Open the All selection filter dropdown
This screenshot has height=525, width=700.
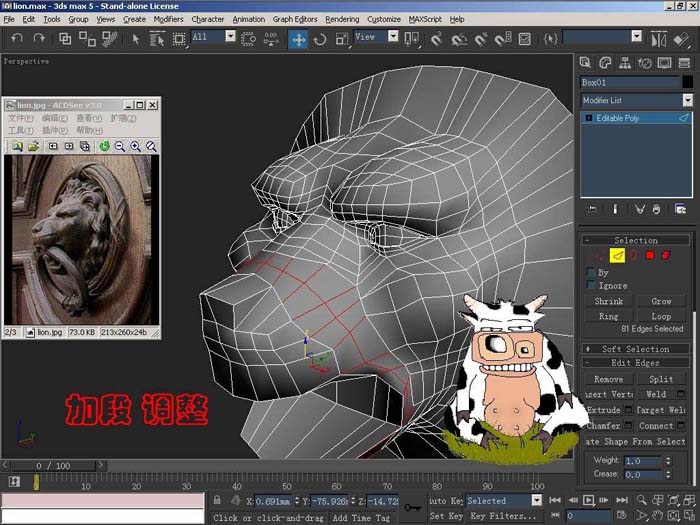230,36
